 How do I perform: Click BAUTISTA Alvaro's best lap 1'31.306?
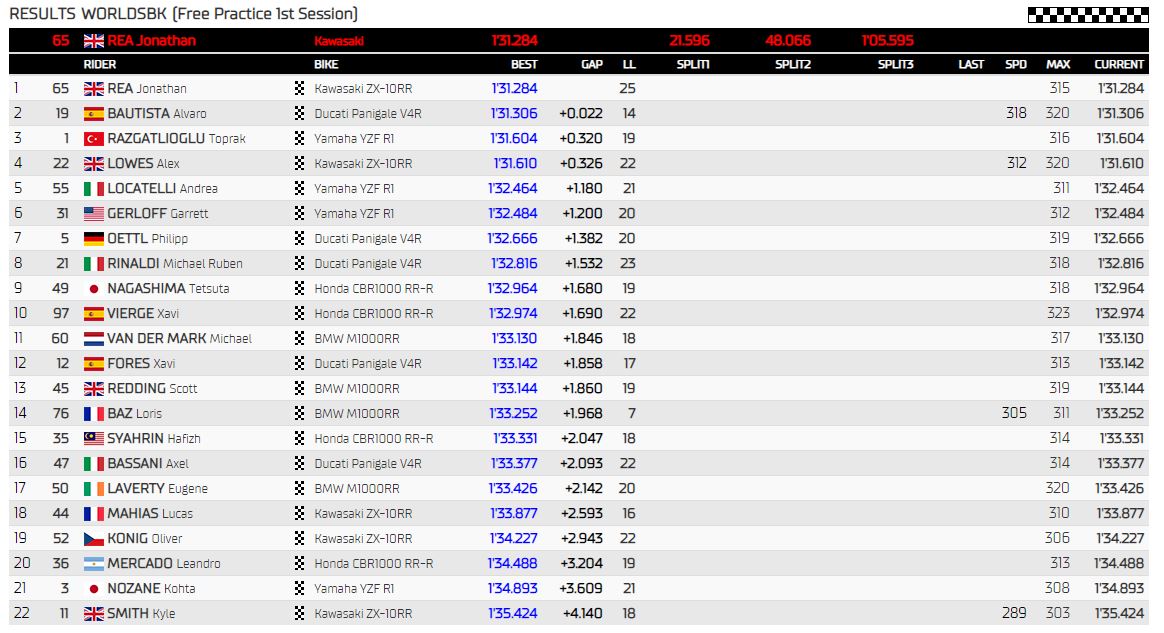tap(514, 114)
